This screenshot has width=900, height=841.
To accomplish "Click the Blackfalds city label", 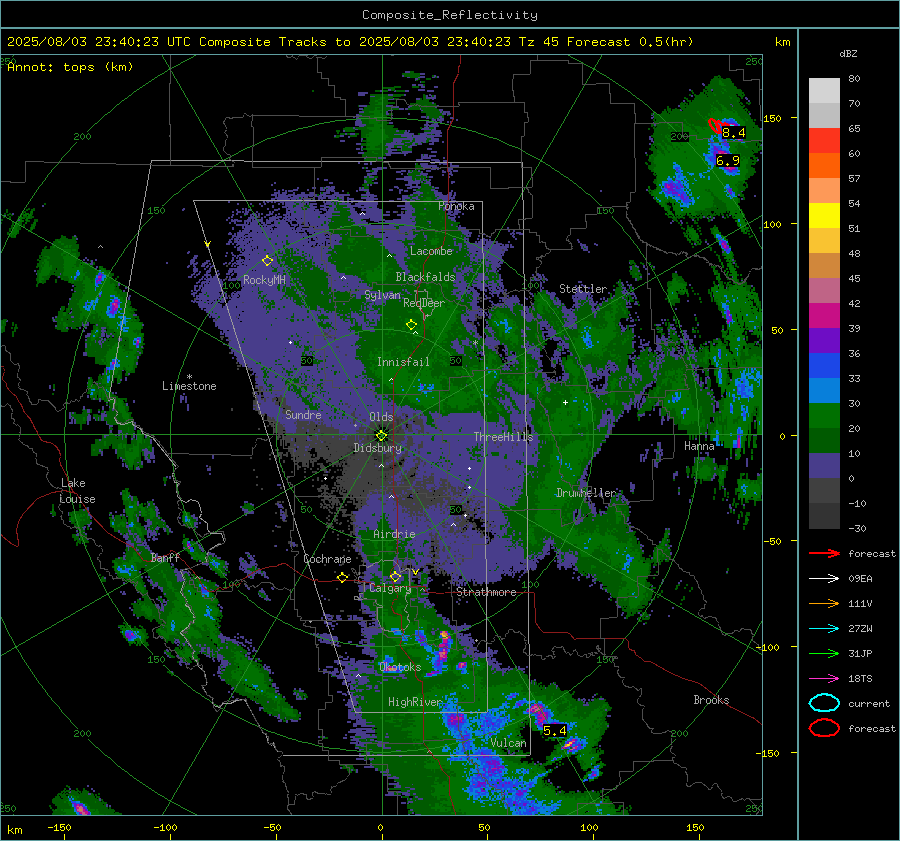I will pos(425,277).
